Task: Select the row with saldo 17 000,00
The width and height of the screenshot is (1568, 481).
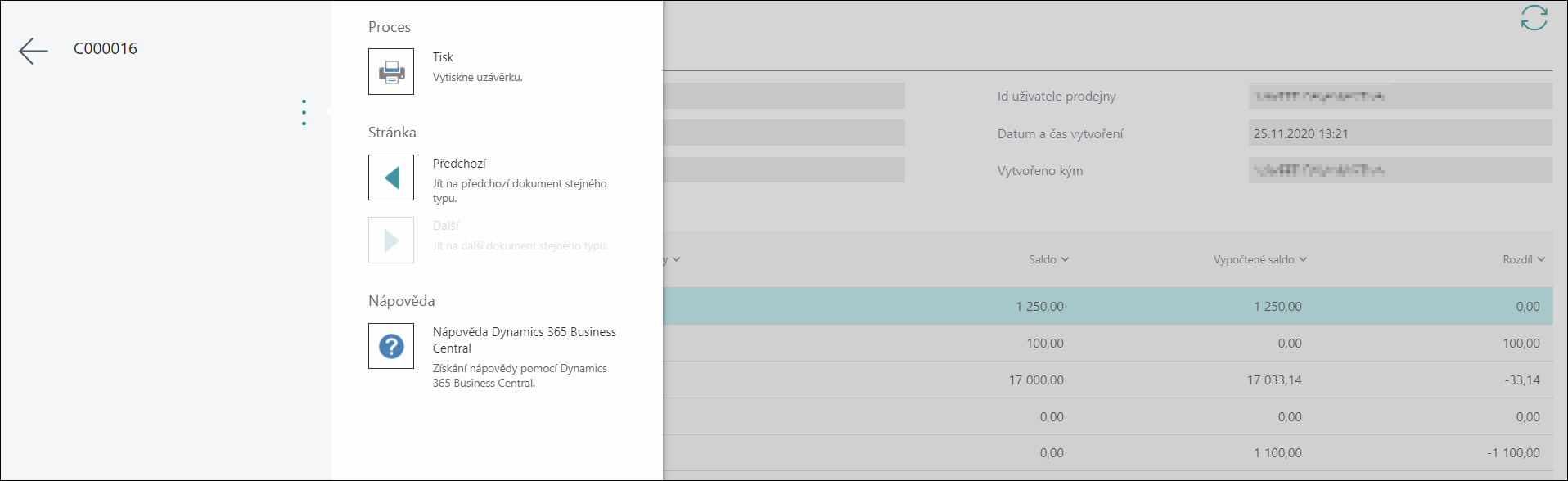Action: (x=1108, y=380)
